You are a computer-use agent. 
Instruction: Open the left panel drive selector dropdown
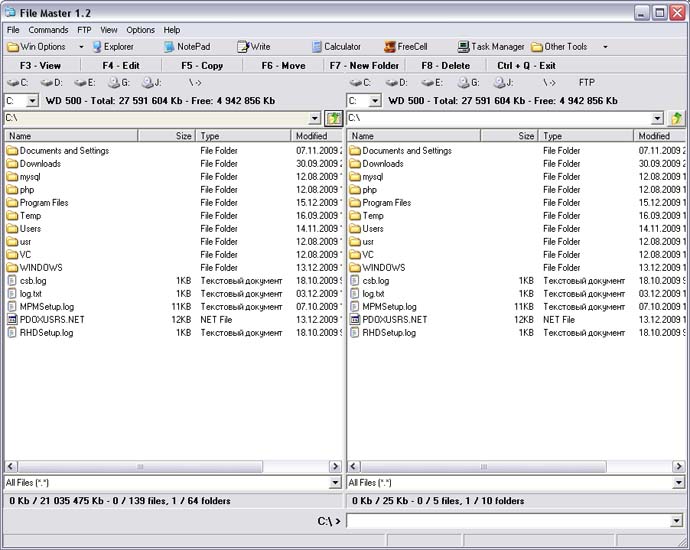(x=32, y=101)
